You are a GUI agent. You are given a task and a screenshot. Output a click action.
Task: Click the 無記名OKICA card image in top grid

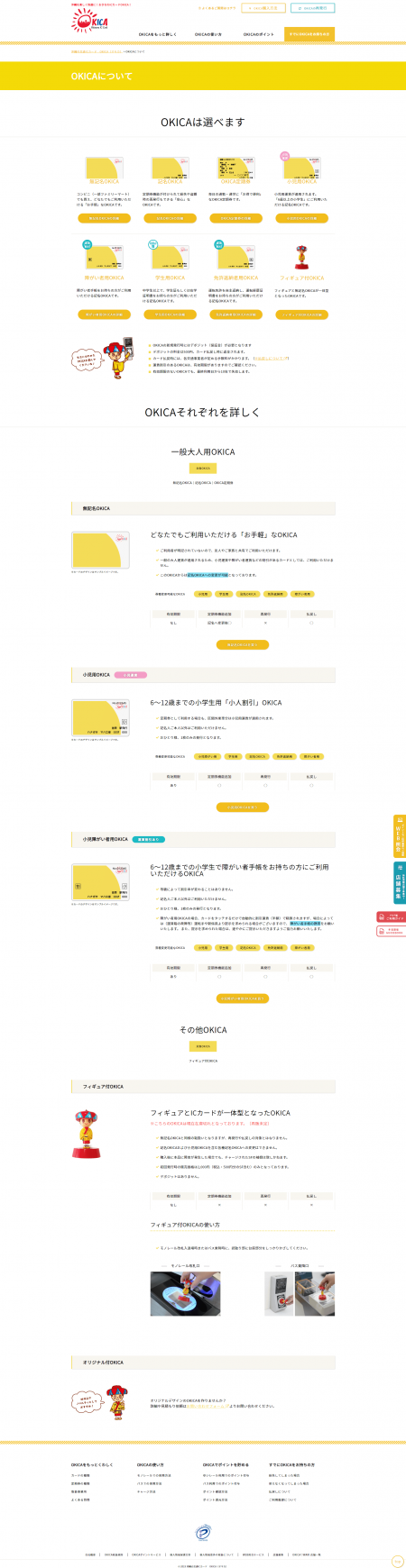(104, 168)
